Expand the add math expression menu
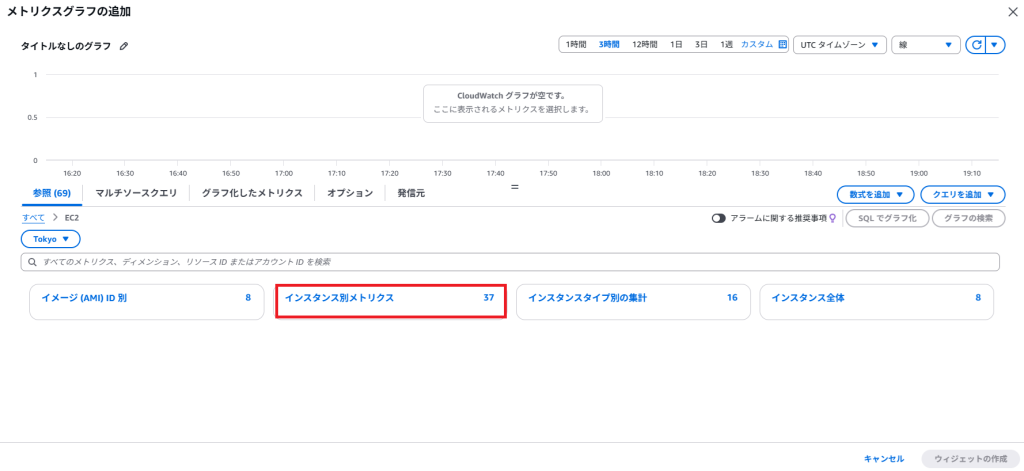This screenshot has height=471, width=1024. coord(875,195)
